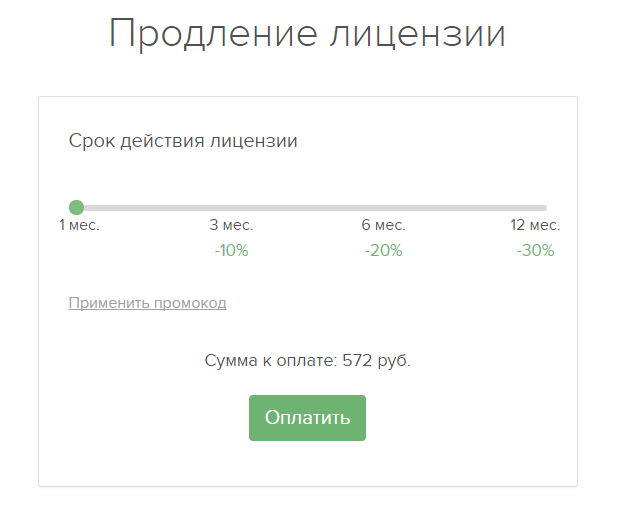This screenshot has width=622, height=517.
Task: Click the -10% discount text
Action: [231, 250]
